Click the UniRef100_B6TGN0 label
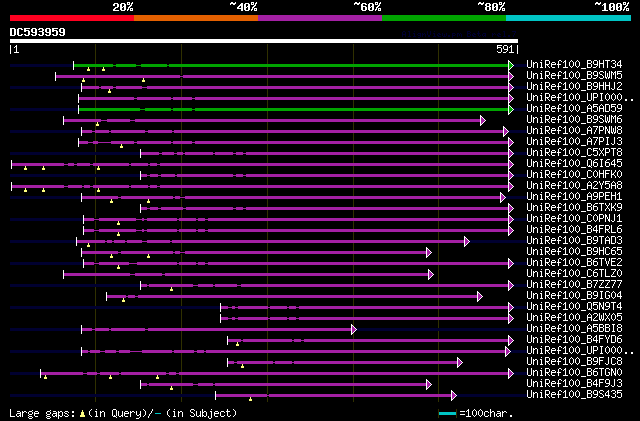This screenshot has width=640, height=421. pos(574,373)
